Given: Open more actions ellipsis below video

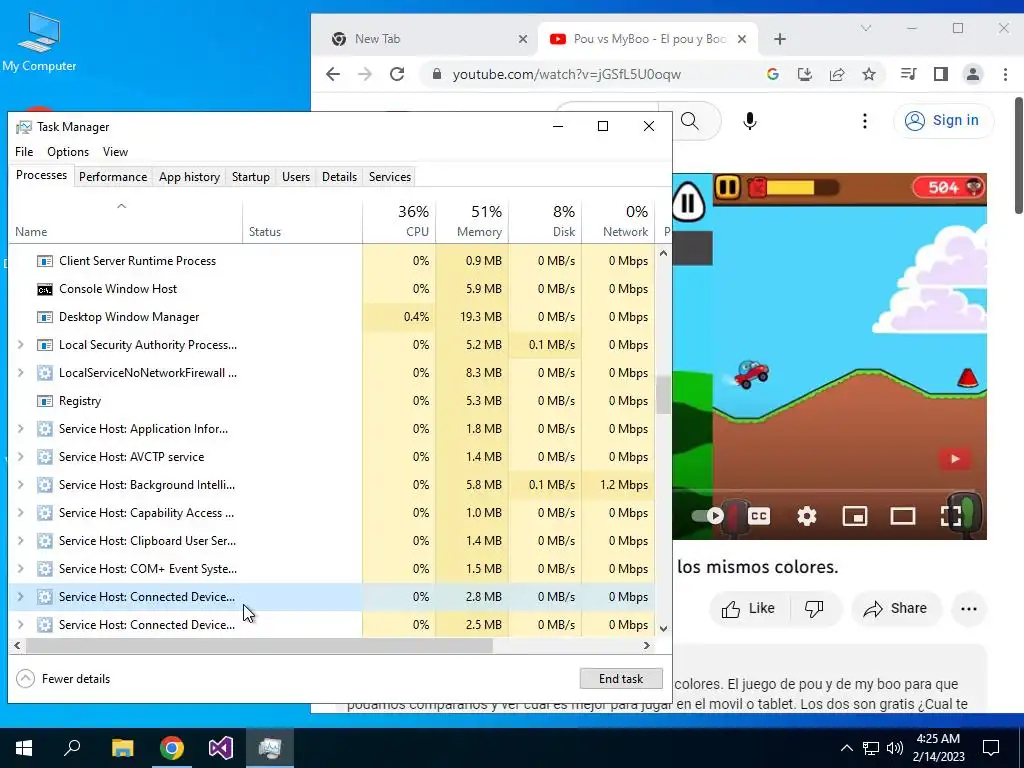Looking at the screenshot, I should click(x=968, y=609).
